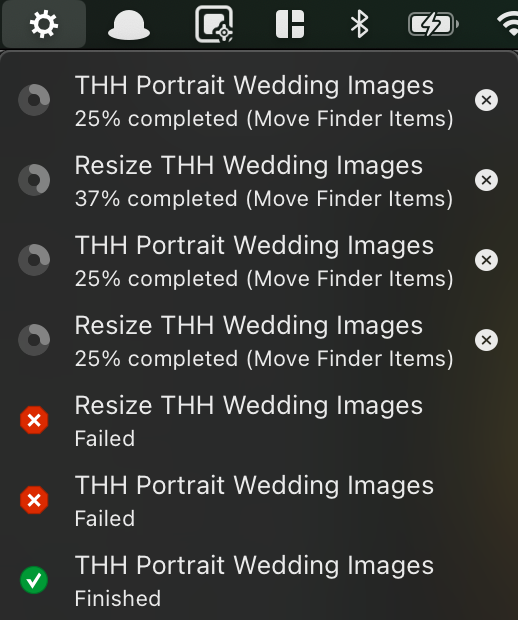Select Resize THH Wedding Images 37% completed entry
Image resolution: width=518 pixels, height=620 pixels.
259,180
